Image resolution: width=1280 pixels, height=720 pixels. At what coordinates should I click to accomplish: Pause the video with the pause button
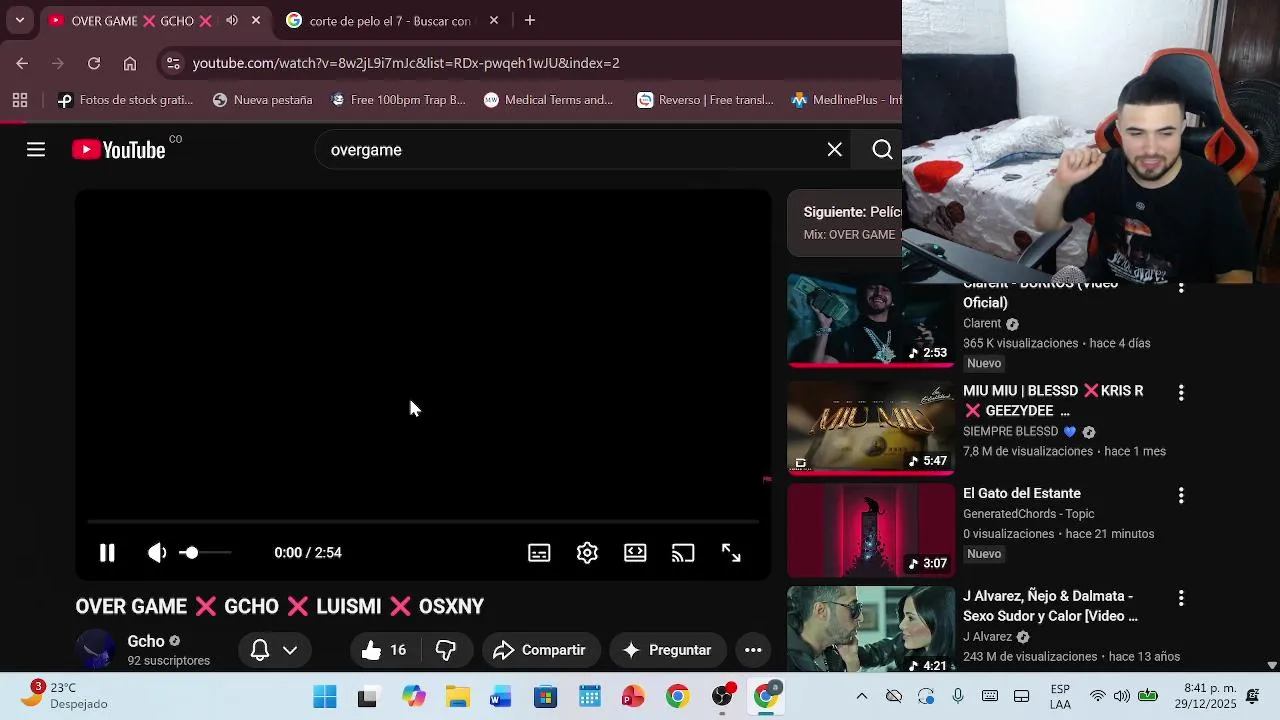107,553
